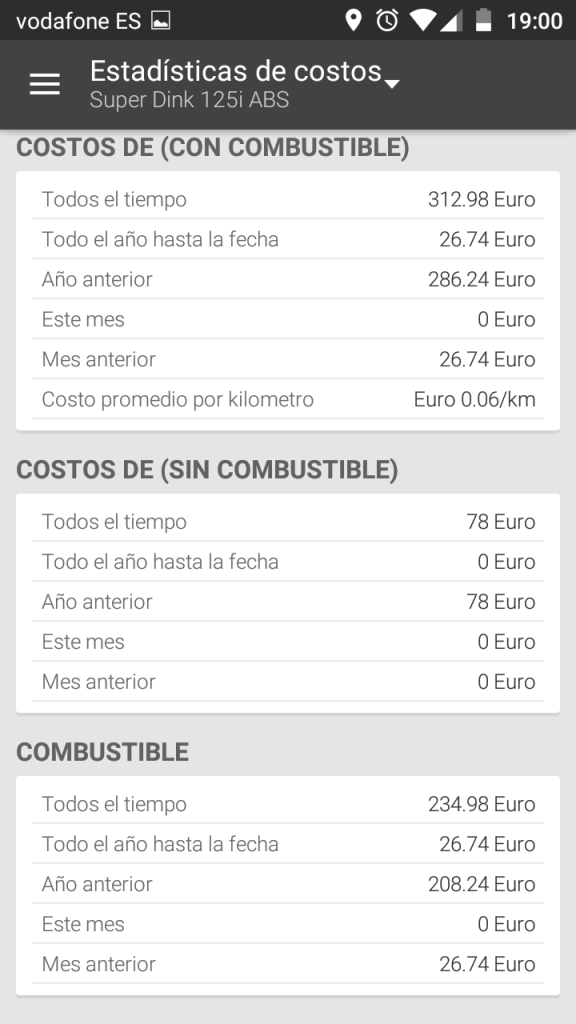The width and height of the screenshot is (576, 1024).
Task: Open the hamburger navigation menu
Action: 45,84
